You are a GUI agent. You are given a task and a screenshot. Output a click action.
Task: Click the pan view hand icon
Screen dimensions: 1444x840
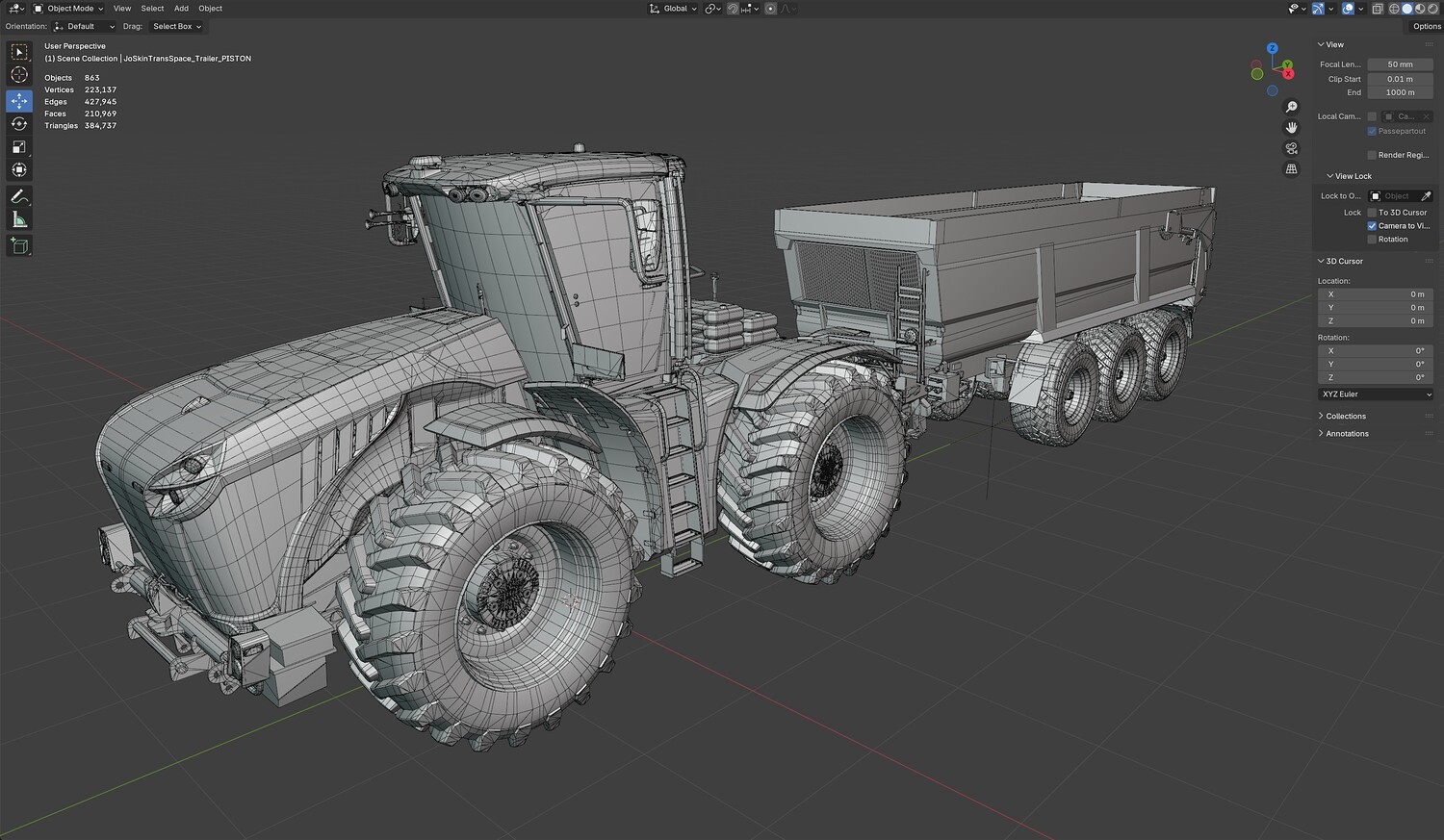(1292, 128)
